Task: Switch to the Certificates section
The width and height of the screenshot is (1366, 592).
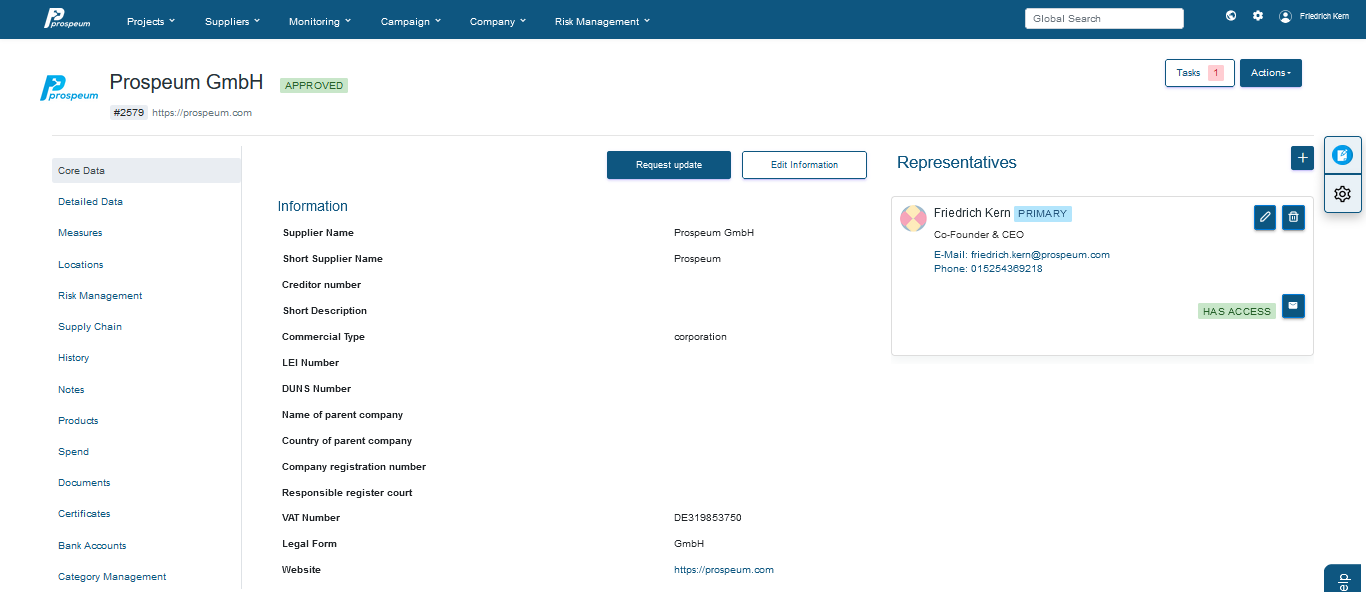Action: (x=84, y=514)
